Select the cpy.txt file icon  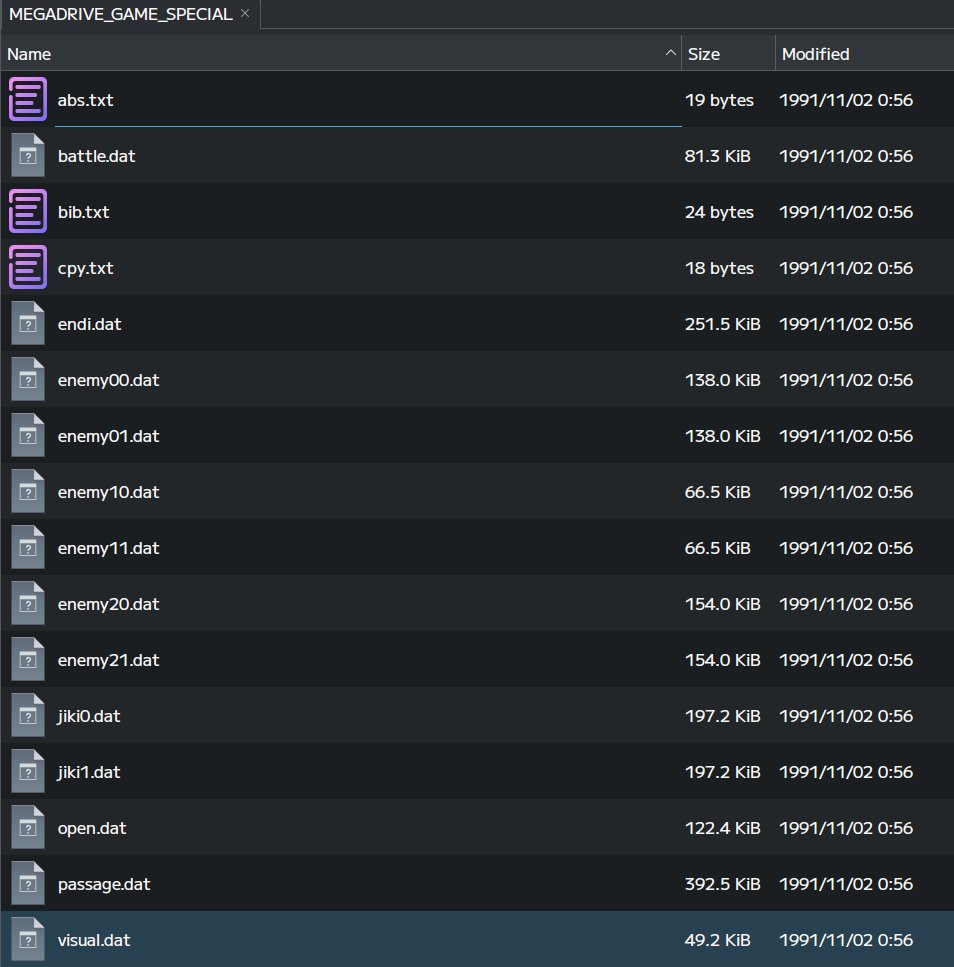coord(28,268)
